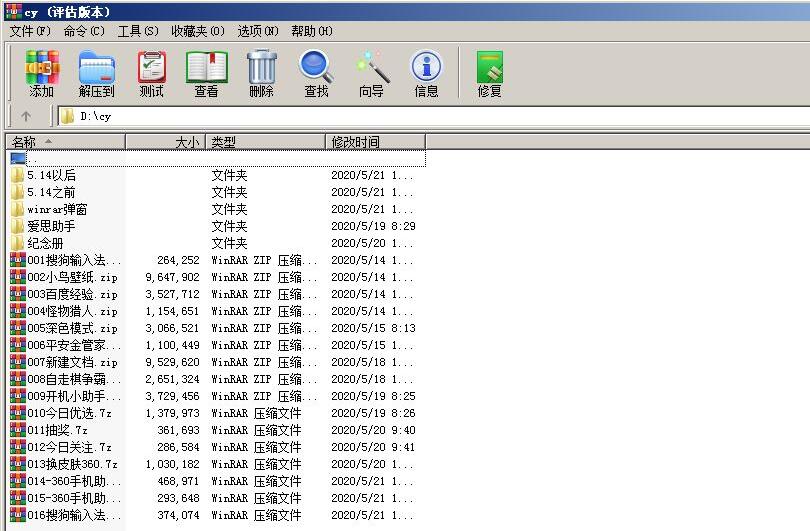The width and height of the screenshot is (810, 531).
Task: Click the folder icon in the address bar
Action: pyautogui.click(x=67, y=116)
